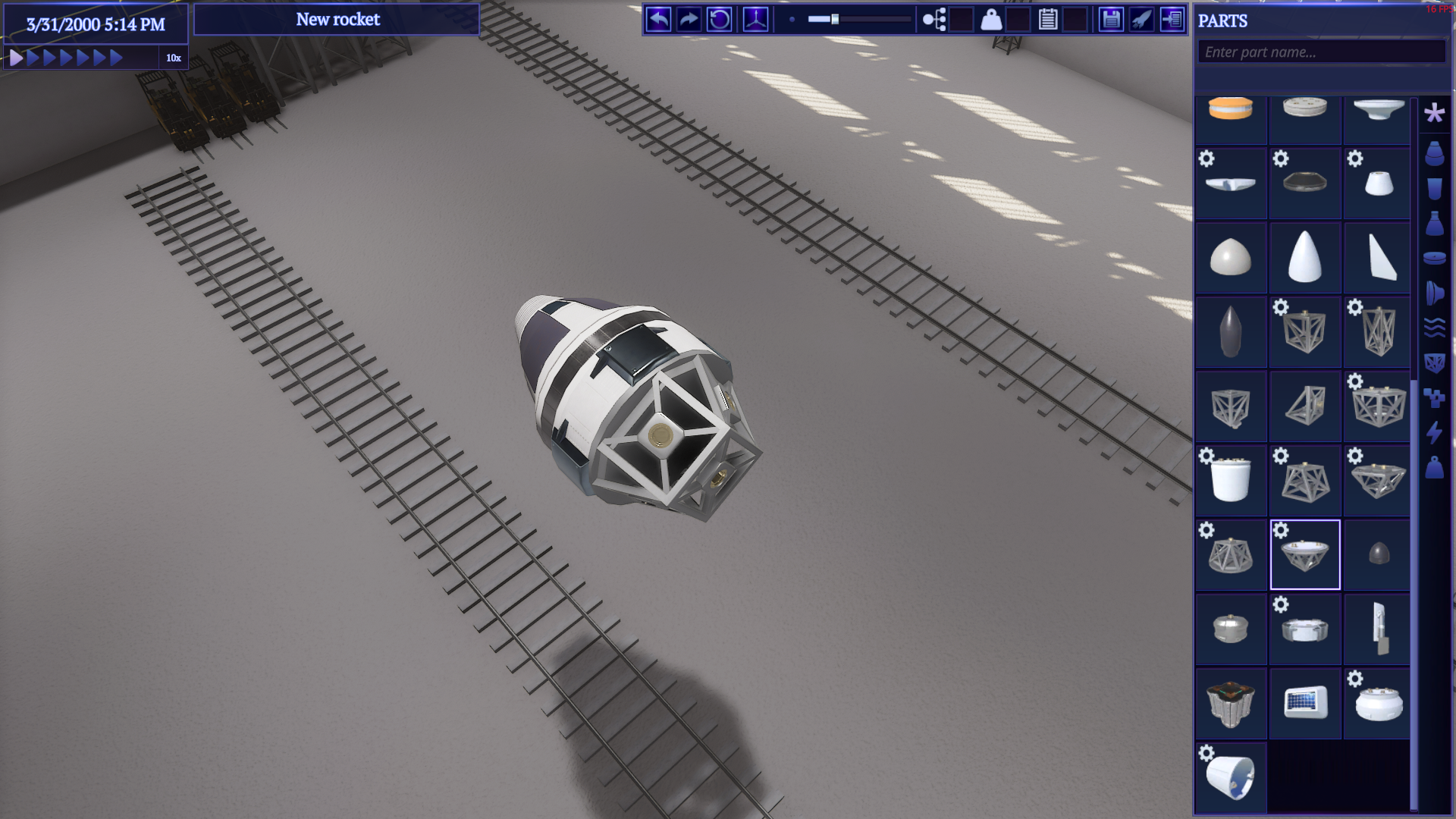
Task: Click the exit/load panel icon at the far right of the toolbar
Action: pos(1172,20)
